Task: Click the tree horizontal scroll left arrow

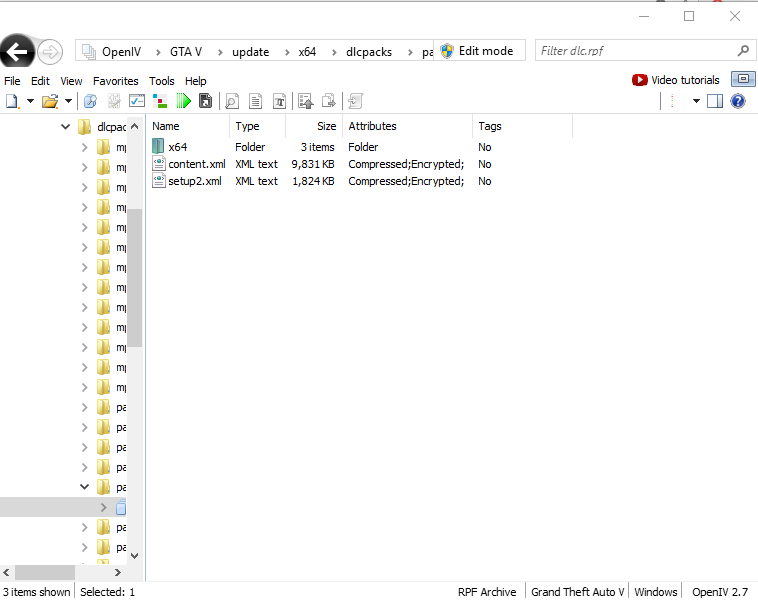Action: (x=6, y=573)
